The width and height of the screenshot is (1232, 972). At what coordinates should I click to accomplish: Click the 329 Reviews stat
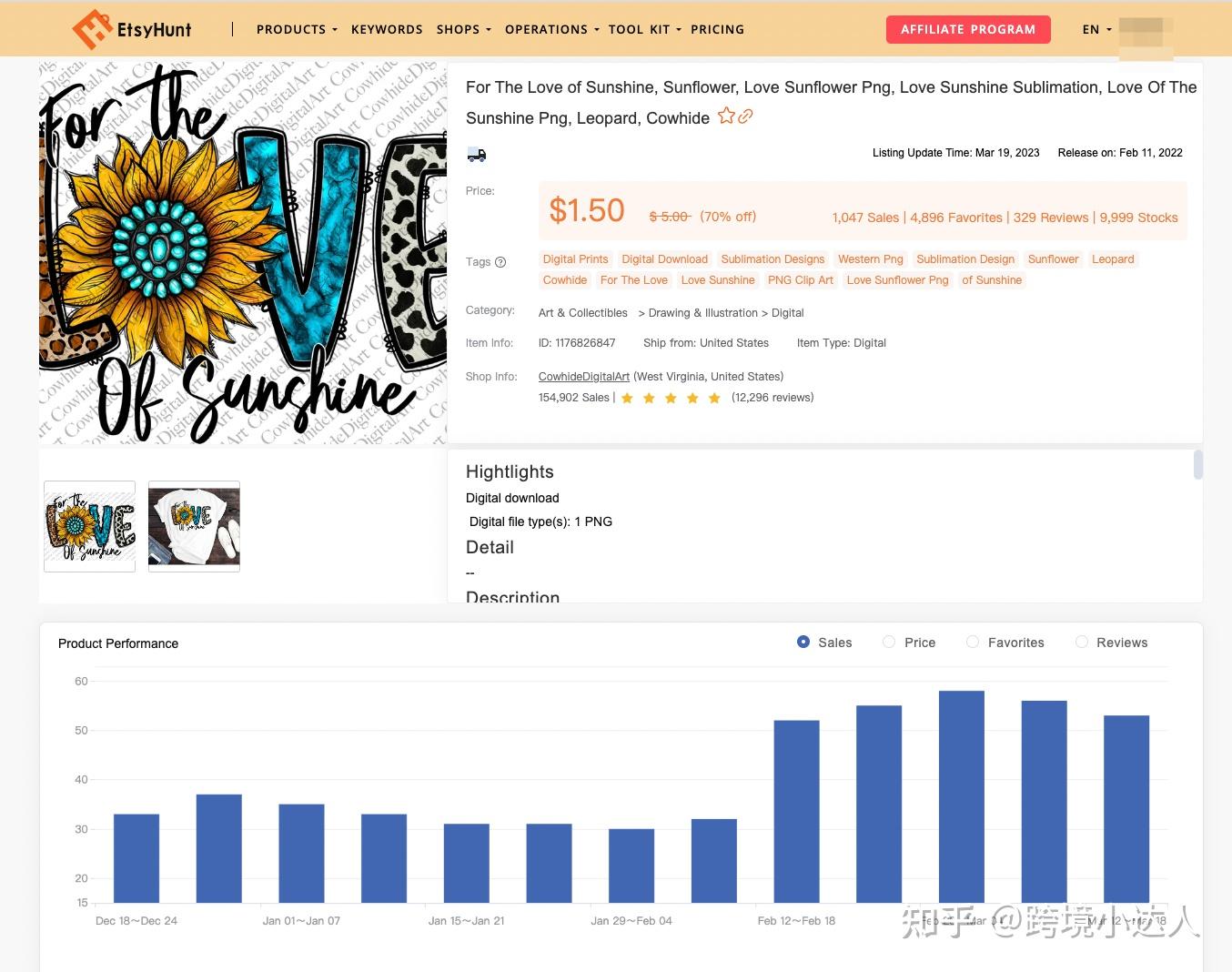tap(1051, 218)
